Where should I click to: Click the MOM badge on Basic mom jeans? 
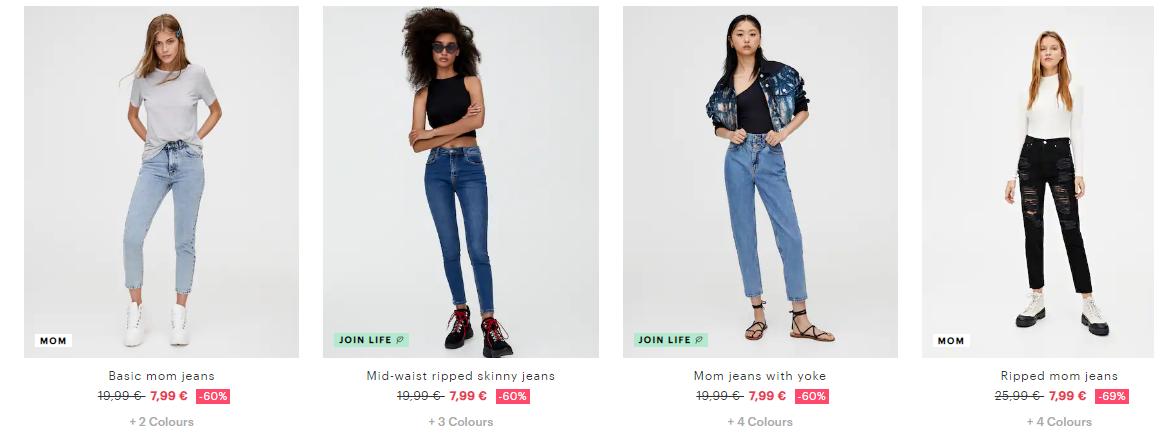pos(53,341)
